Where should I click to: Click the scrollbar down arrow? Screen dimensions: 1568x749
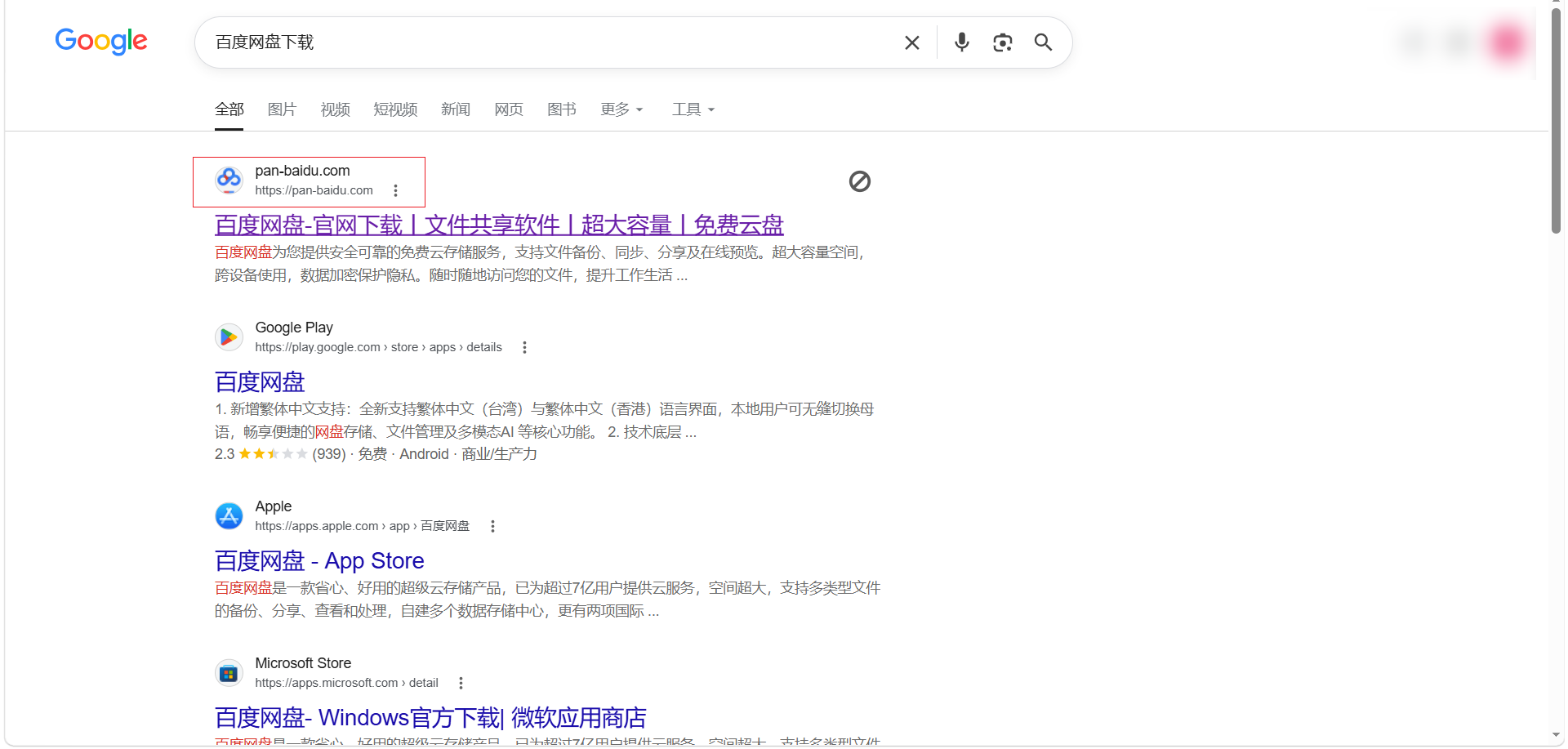1557,736
